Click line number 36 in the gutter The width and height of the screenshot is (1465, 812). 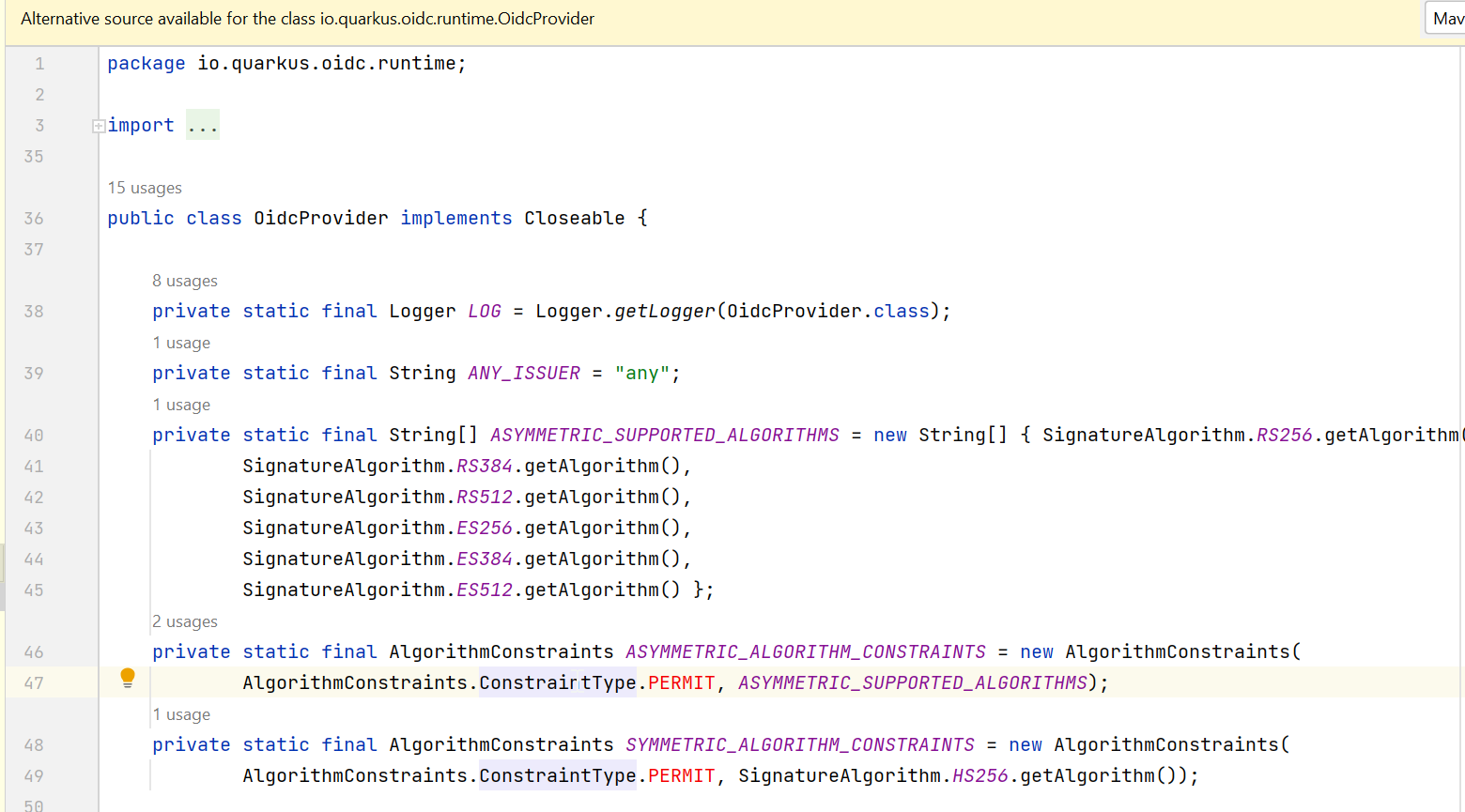point(34,218)
